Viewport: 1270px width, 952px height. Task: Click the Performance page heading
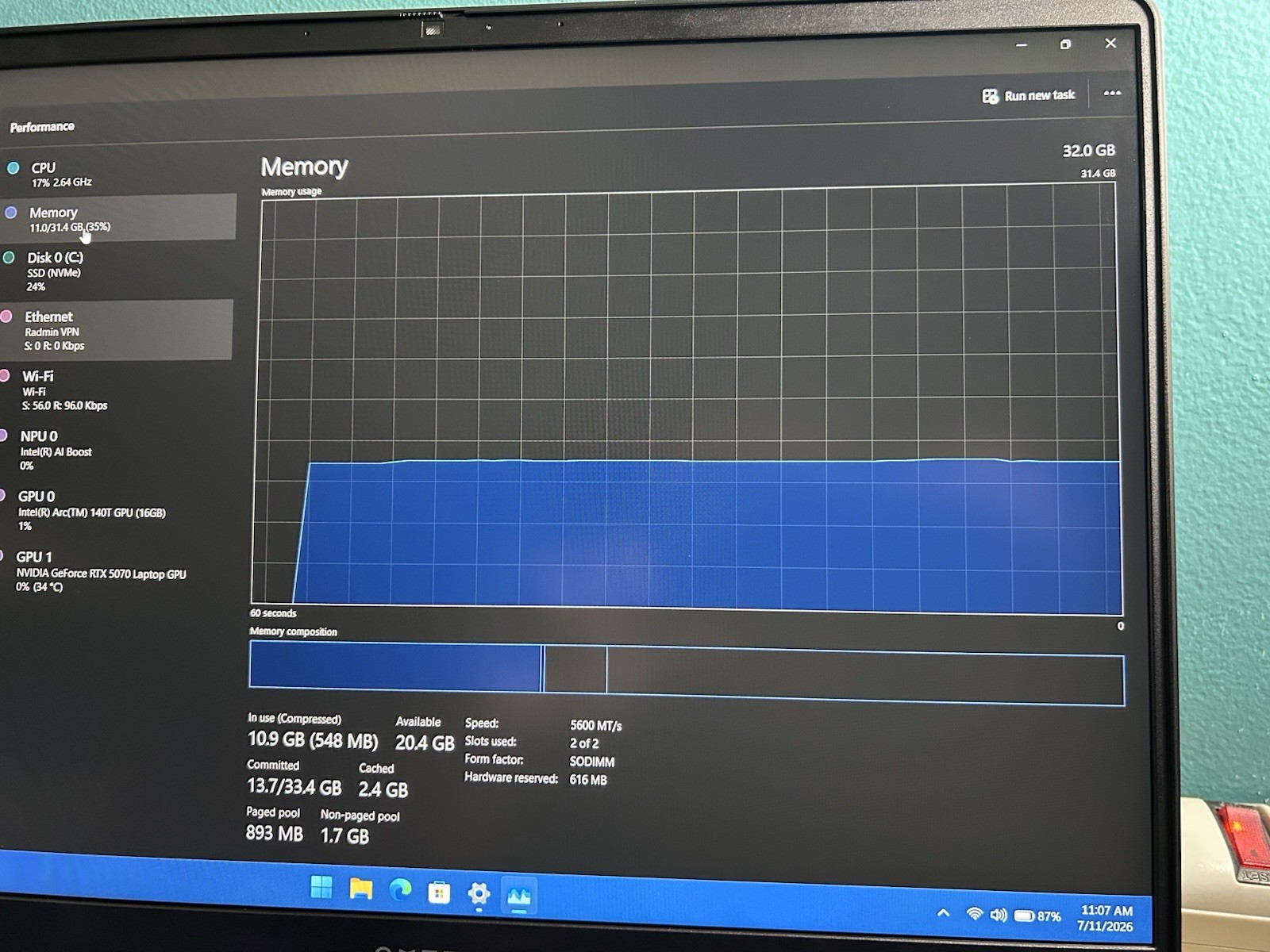point(42,127)
